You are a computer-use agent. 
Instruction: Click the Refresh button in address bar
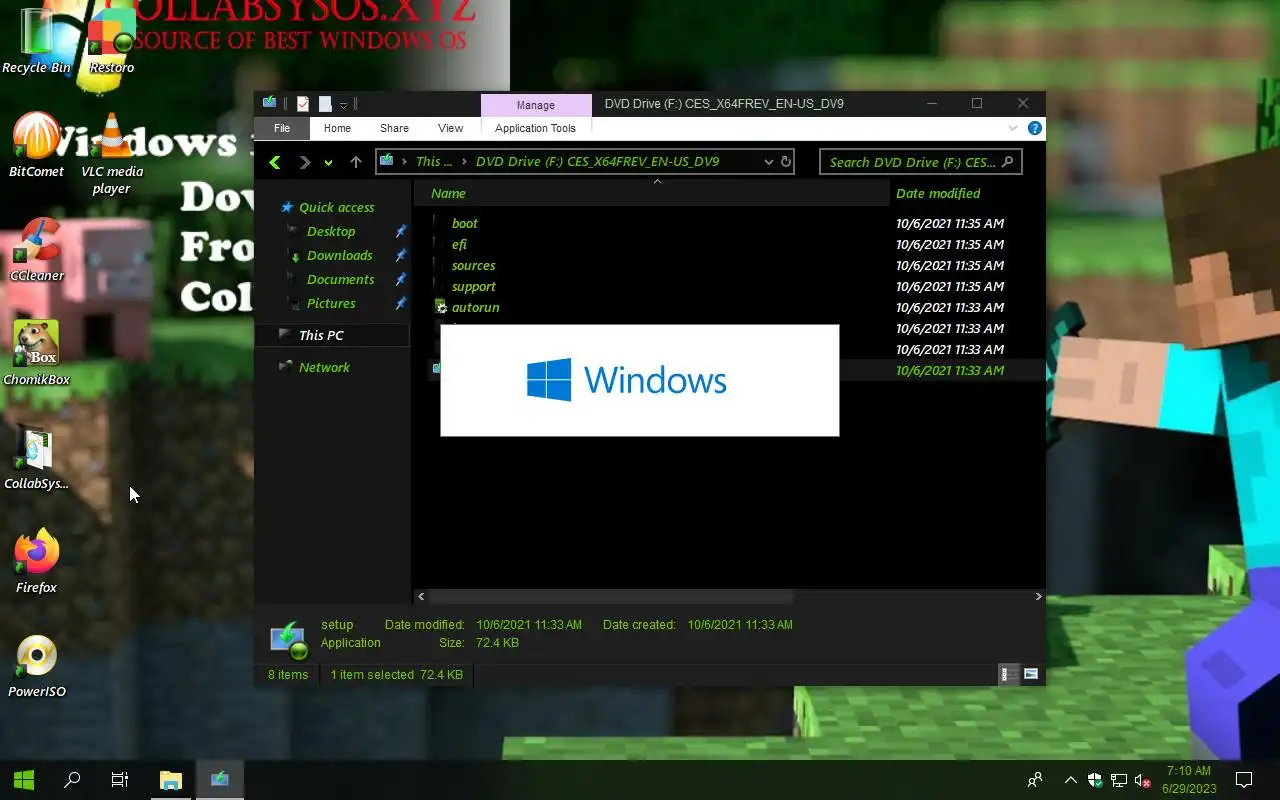tap(786, 161)
